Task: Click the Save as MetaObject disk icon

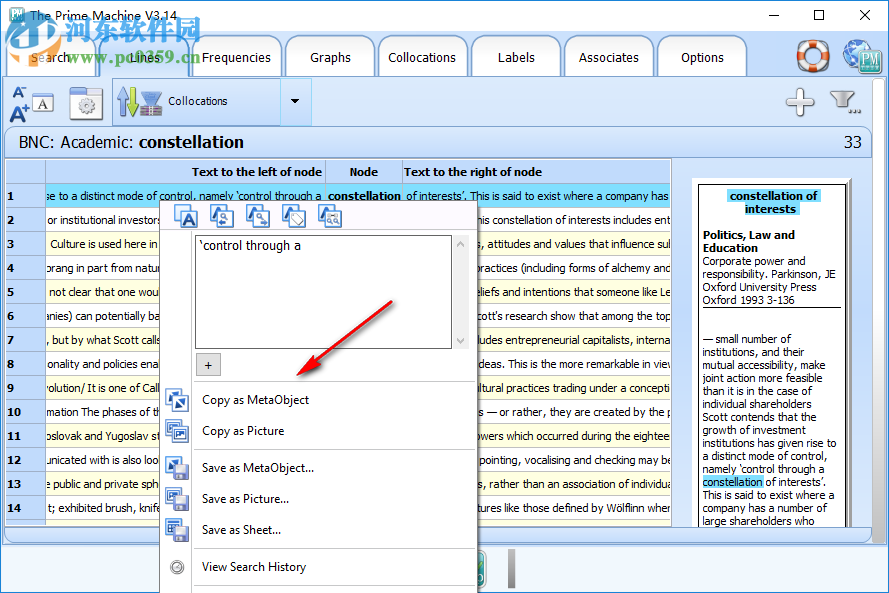Action: pyautogui.click(x=177, y=468)
